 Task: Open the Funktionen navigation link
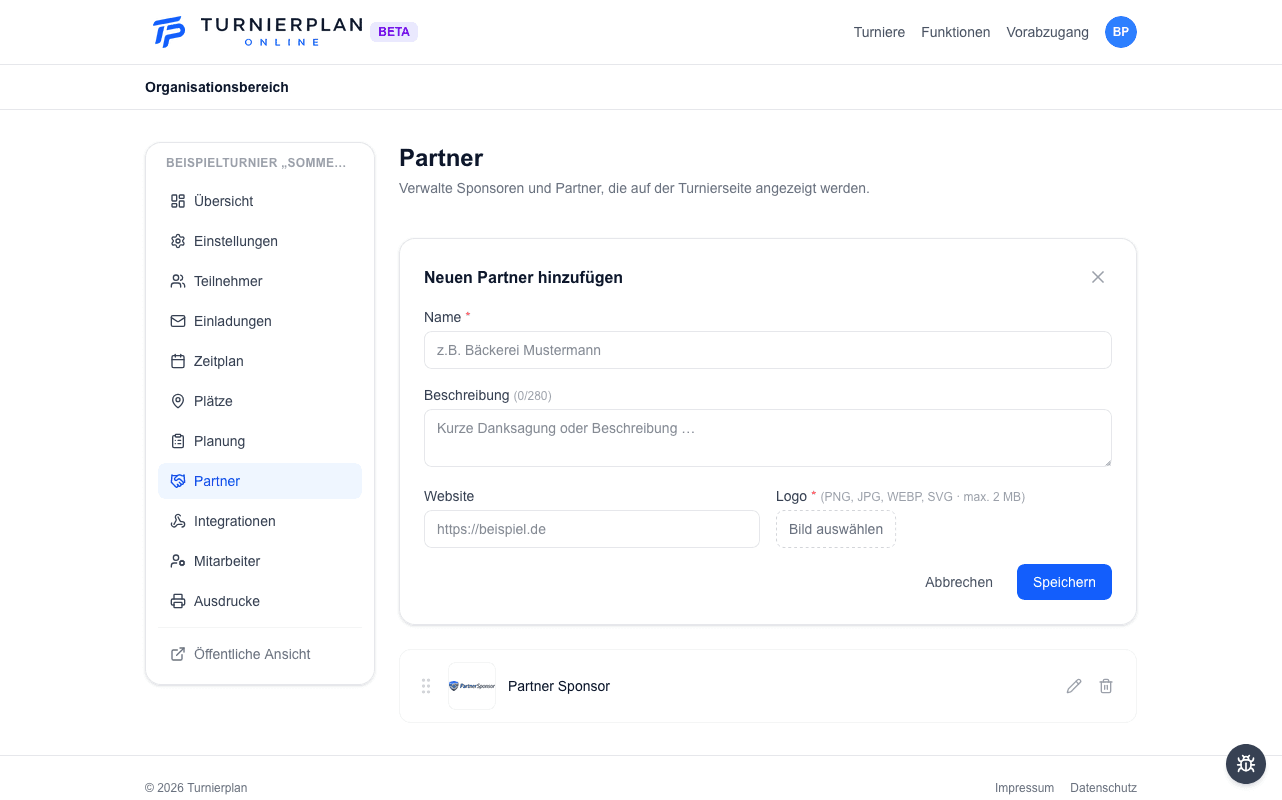click(956, 32)
